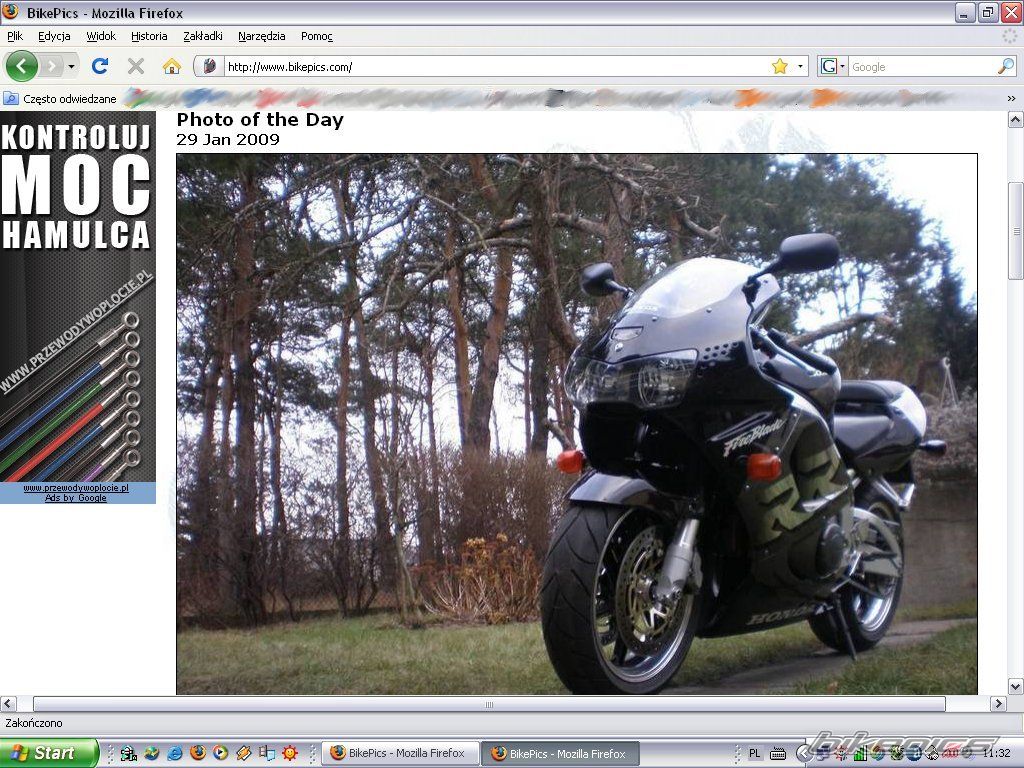Focus the bikepics.com URL address field
Viewport: 1024px width, 768px height.
pyautogui.click(x=496, y=67)
